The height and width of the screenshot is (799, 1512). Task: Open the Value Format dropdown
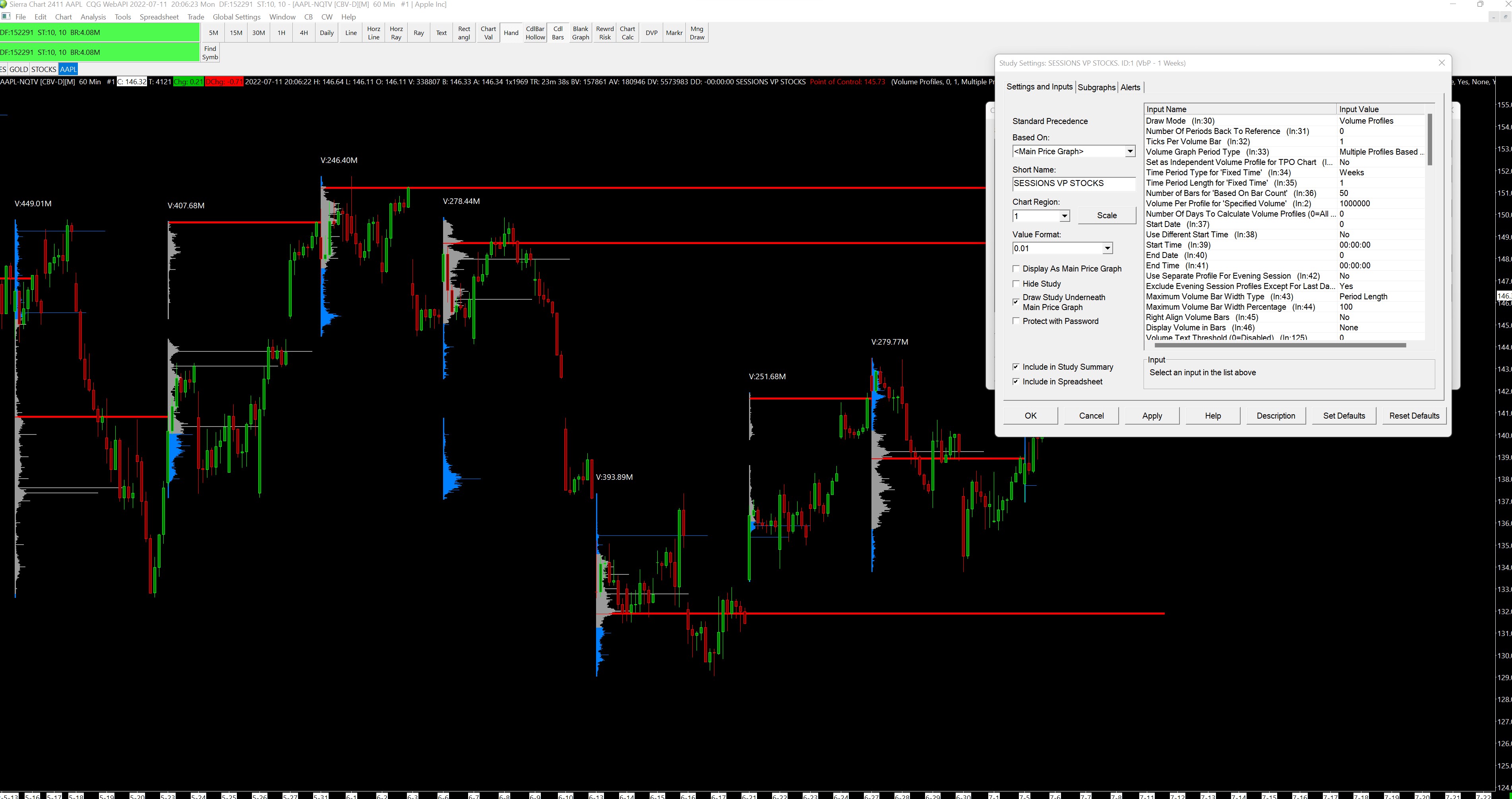click(x=1106, y=248)
